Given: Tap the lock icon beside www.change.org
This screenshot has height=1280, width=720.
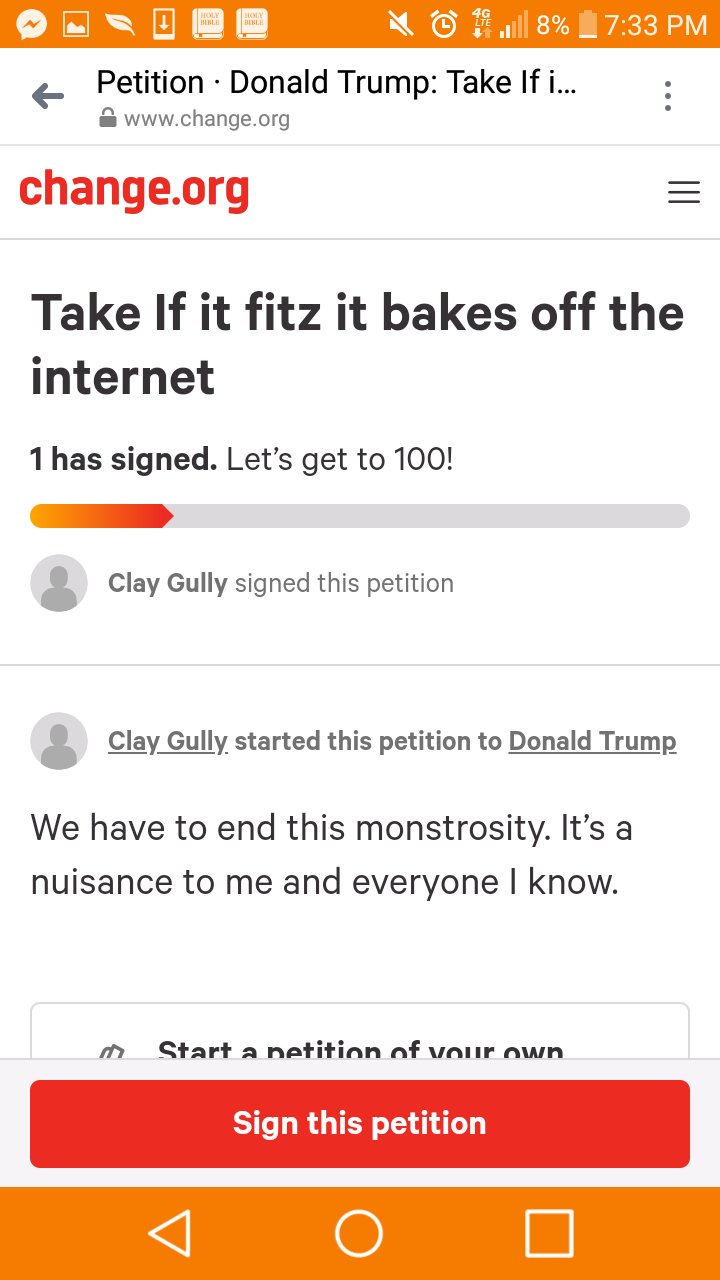Looking at the screenshot, I should click(x=108, y=119).
